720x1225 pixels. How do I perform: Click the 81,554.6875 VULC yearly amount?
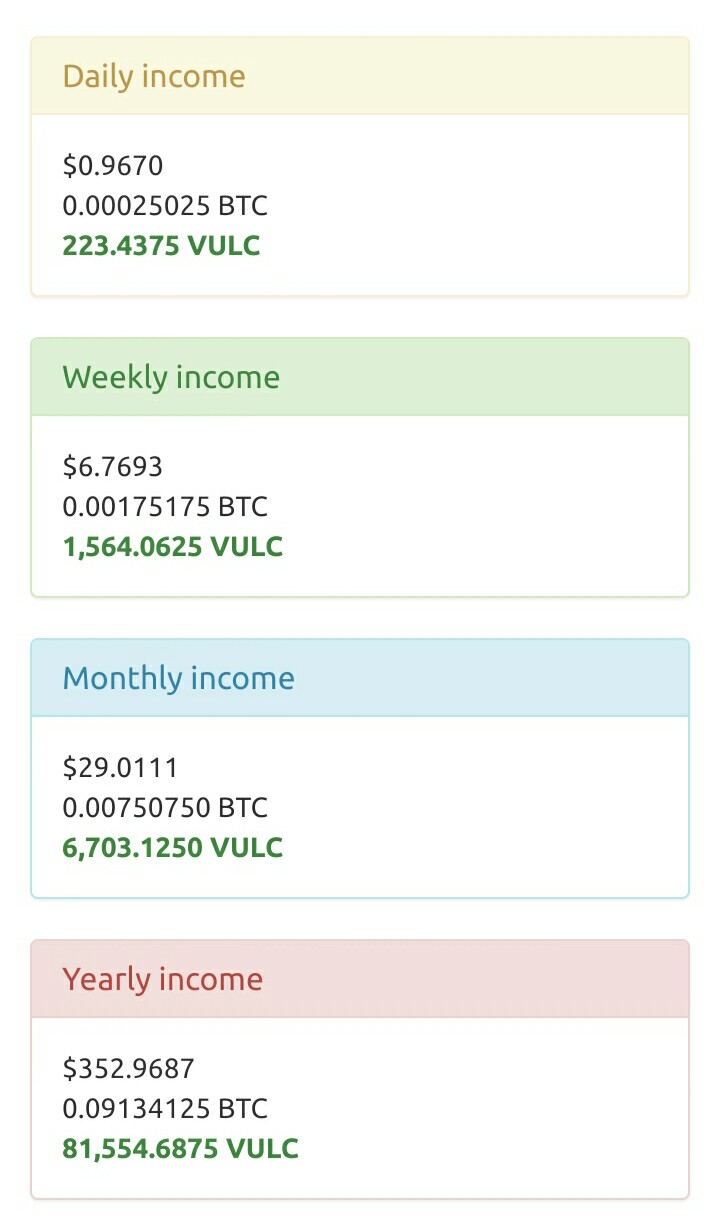coord(181,1149)
